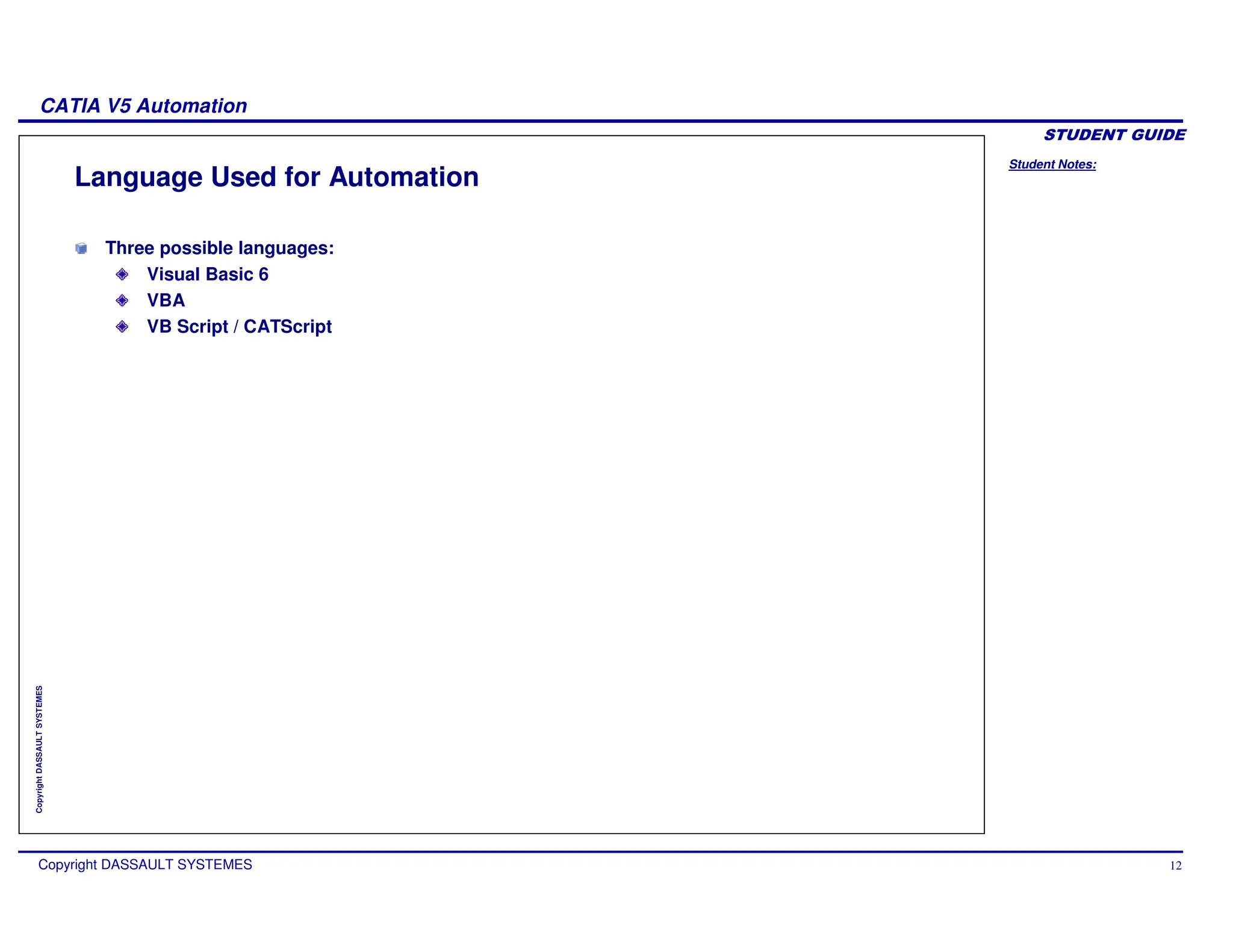Select the 'Language Used for Automation' title
The image size is (1233, 952).
pos(276,178)
